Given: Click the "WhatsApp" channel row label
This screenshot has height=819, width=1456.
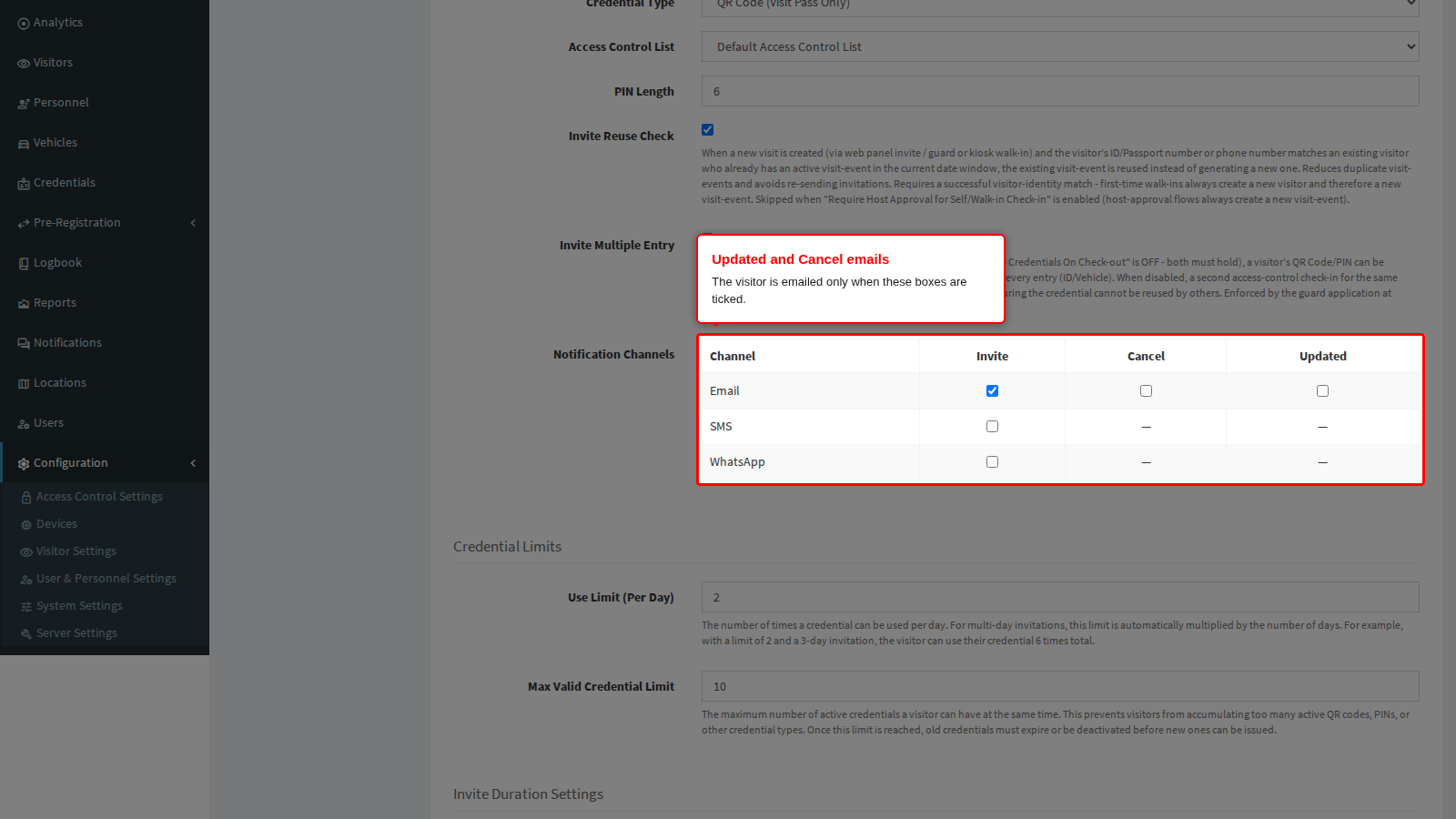Looking at the screenshot, I should [737, 462].
